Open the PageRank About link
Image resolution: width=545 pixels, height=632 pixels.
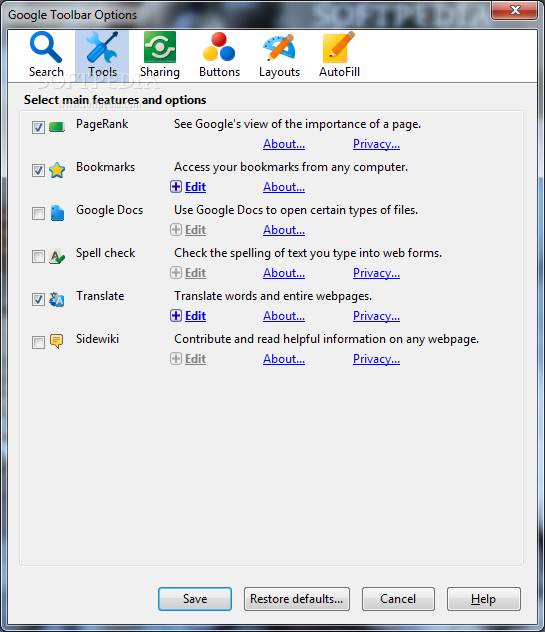click(284, 144)
